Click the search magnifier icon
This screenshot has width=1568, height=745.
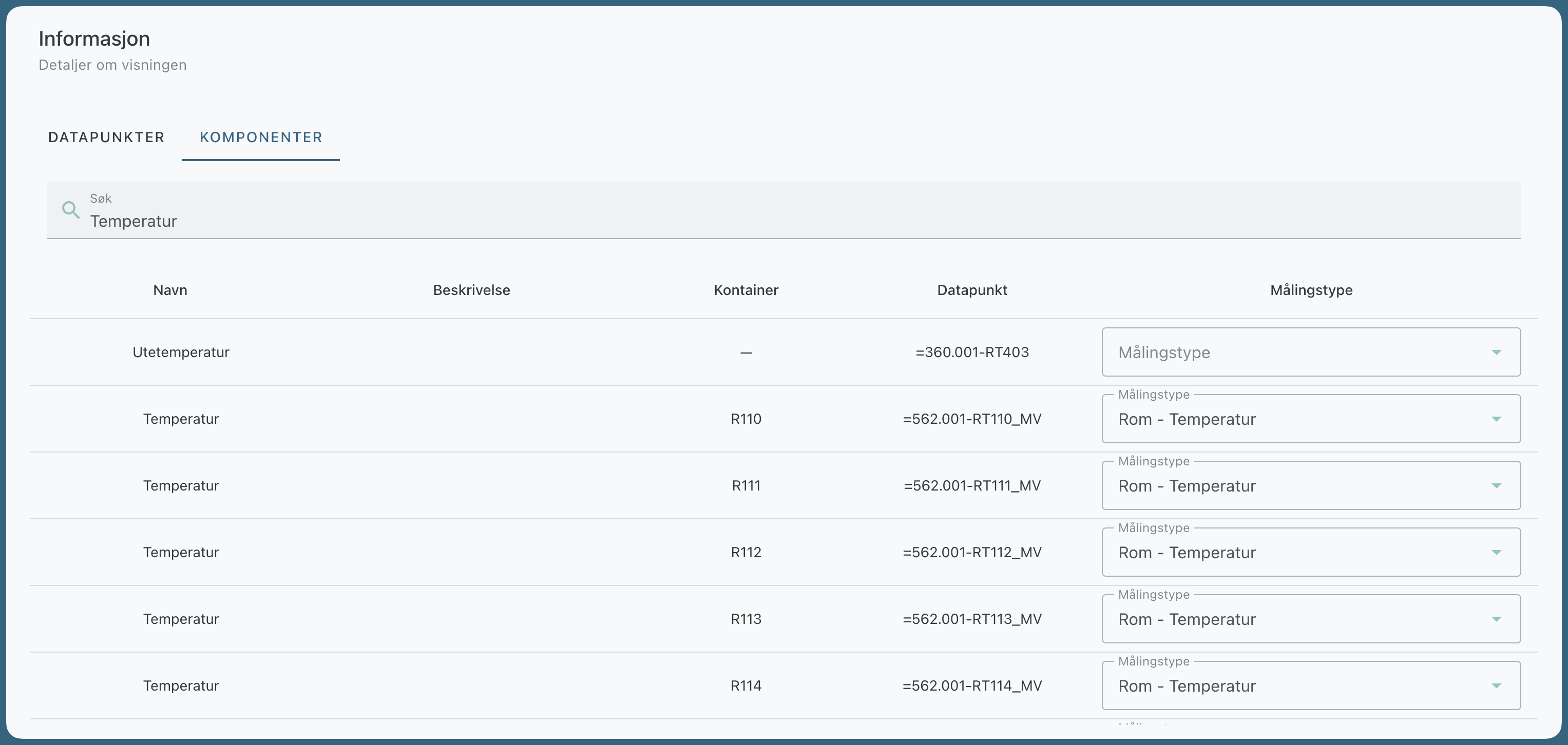click(x=71, y=210)
